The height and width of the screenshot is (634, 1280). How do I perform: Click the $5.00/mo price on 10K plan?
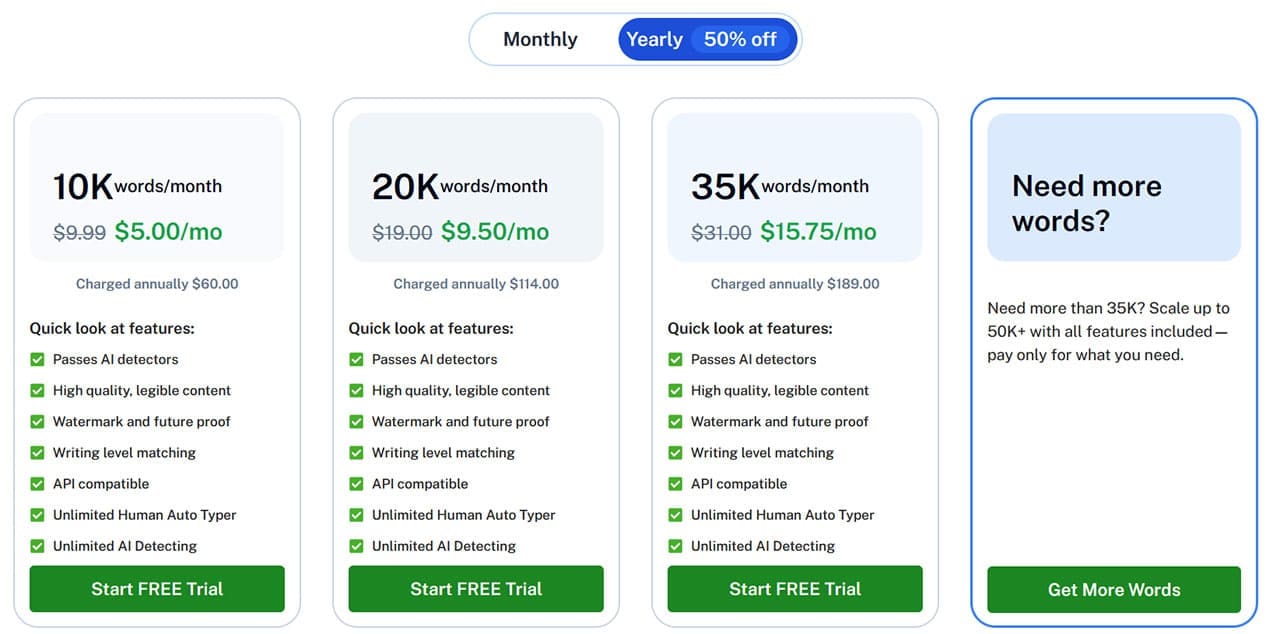click(168, 232)
